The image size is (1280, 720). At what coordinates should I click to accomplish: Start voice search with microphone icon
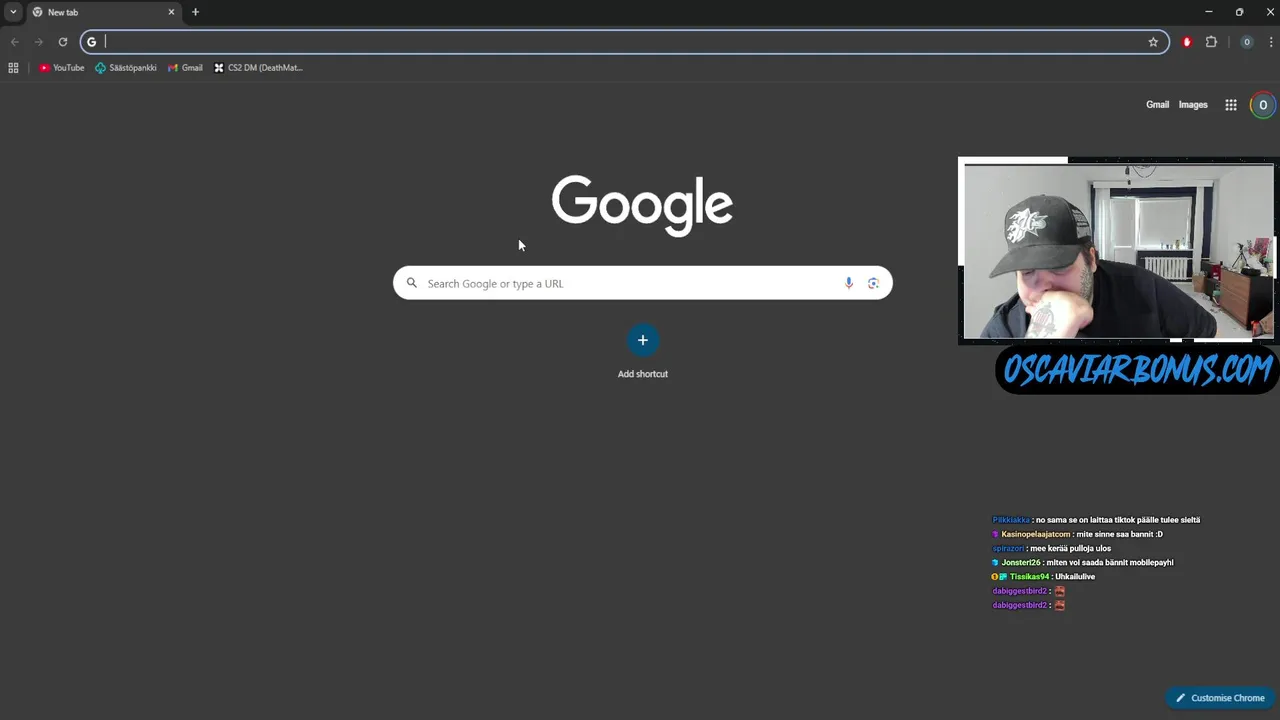point(849,283)
